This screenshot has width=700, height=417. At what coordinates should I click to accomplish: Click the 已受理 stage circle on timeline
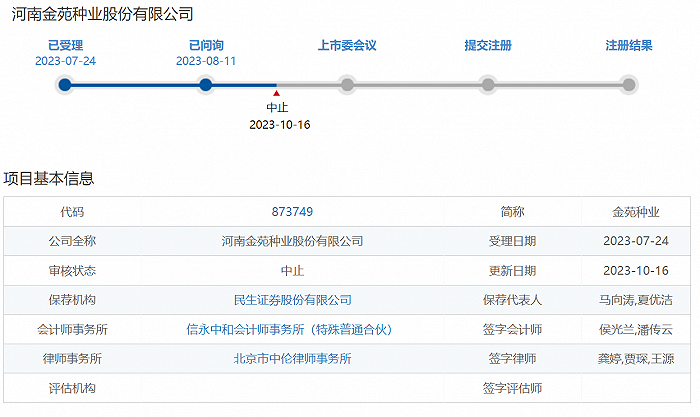point(65,85)
